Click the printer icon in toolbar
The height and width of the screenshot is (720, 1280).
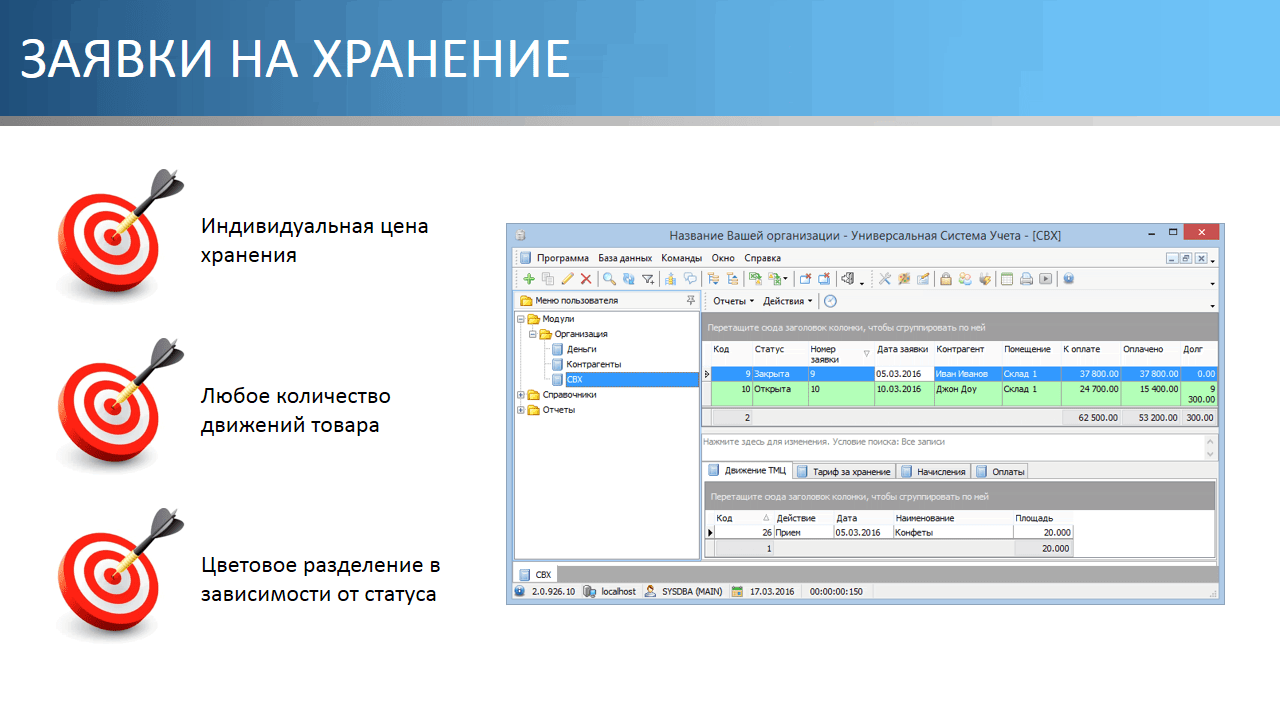click(1026, 279)
